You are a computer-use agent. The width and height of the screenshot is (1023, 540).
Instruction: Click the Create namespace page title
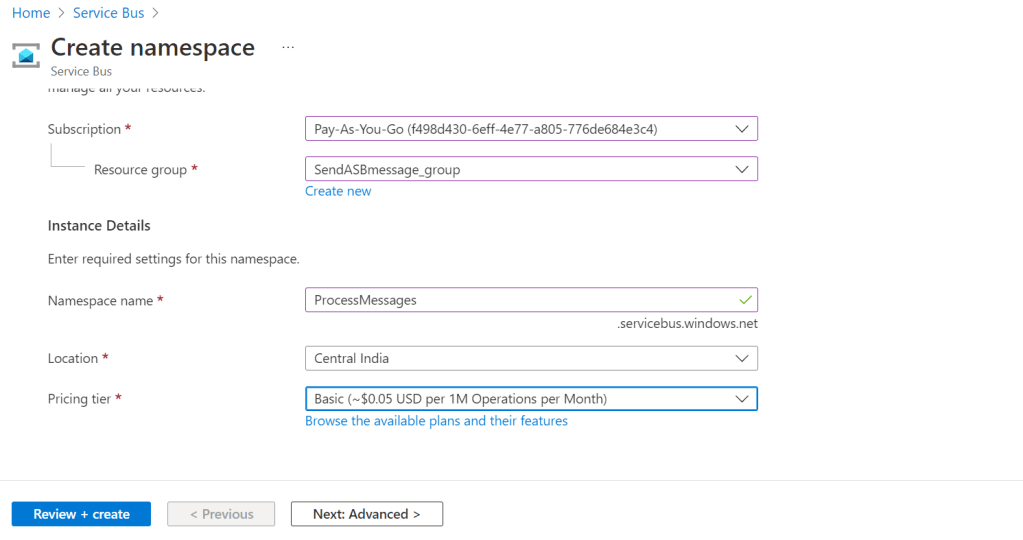(153, 47)
